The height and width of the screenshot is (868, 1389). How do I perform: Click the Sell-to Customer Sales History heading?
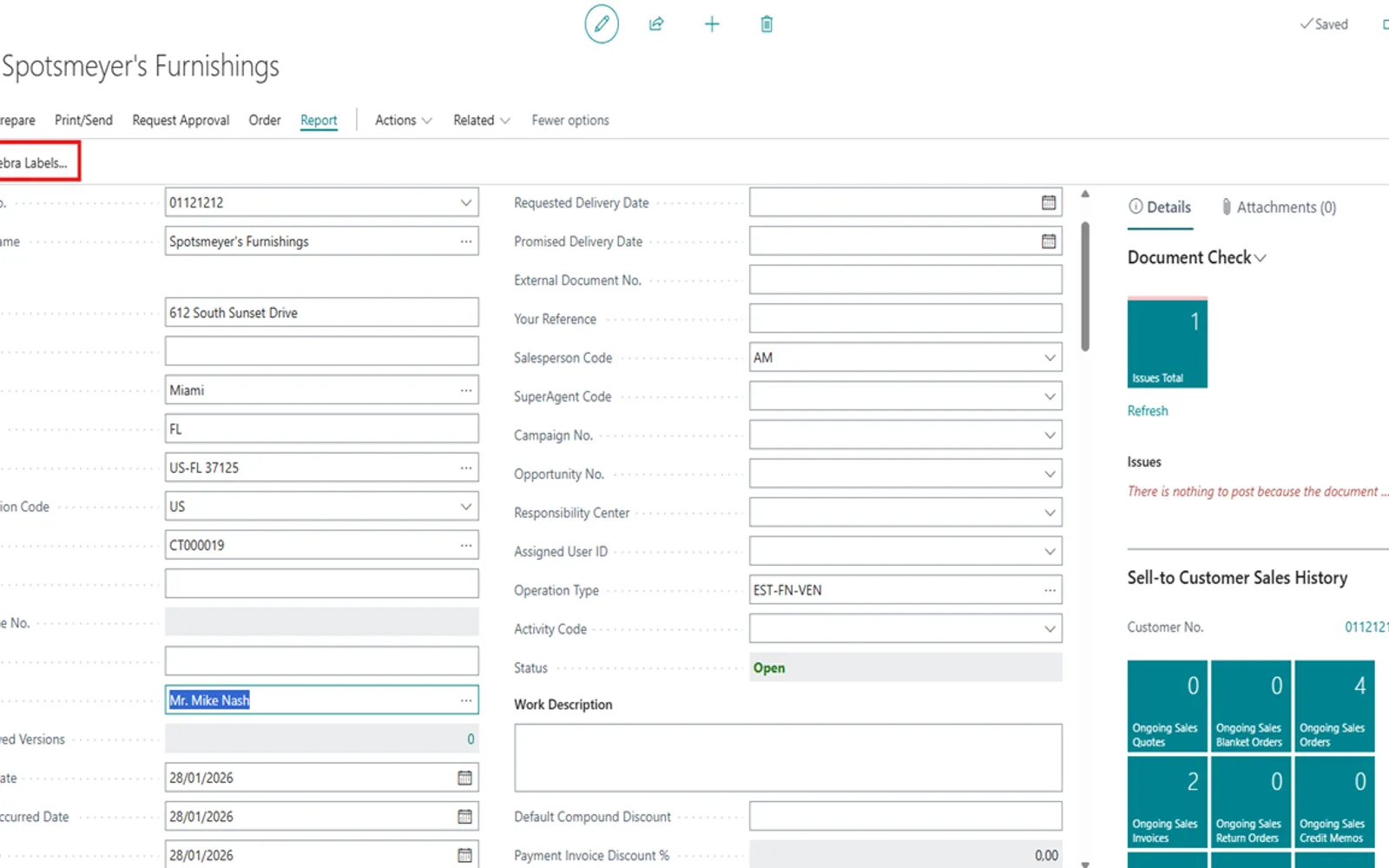click(1237, 577)
